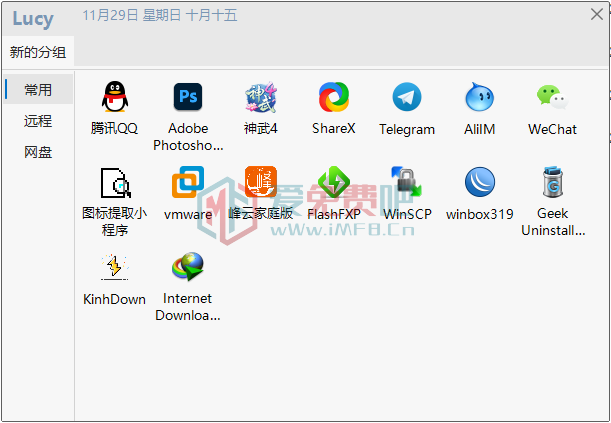The height and width of the screenshot is (423, 611).
Task: Launch the WeChat green bubbles icon
Action: (x=552, y=97)
